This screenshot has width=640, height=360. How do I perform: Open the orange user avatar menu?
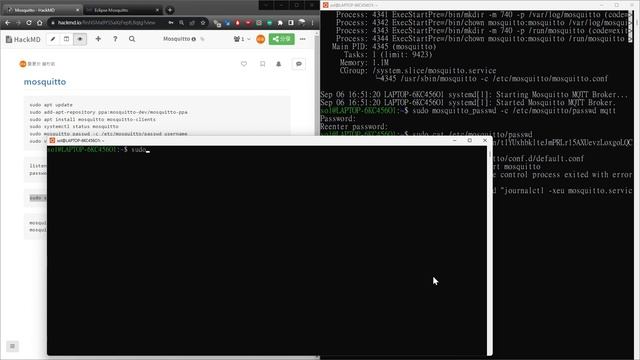tap(260, 39)
